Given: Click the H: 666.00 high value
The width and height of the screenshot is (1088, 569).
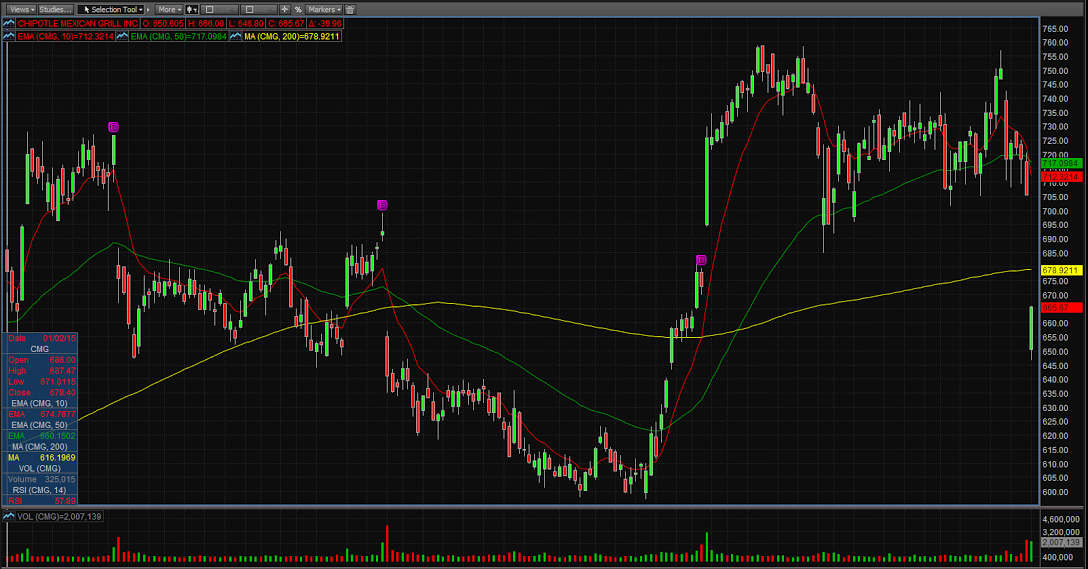Looking at the screenshot, I should (206, 23).
